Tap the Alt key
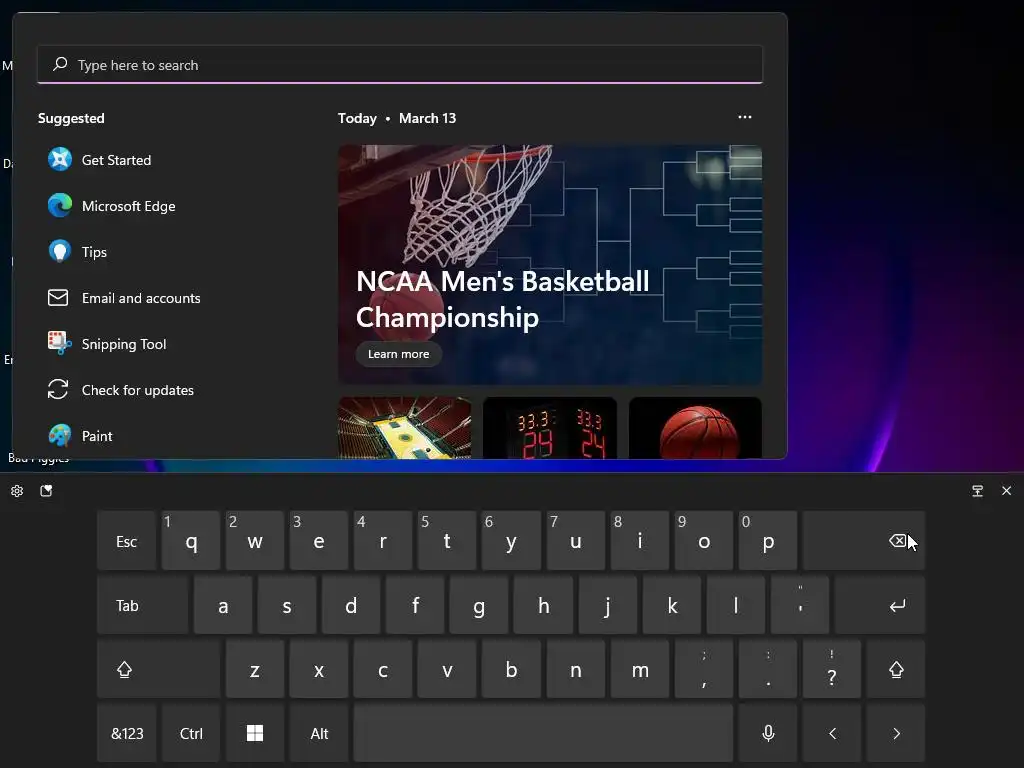 click(x=319, y=733)
